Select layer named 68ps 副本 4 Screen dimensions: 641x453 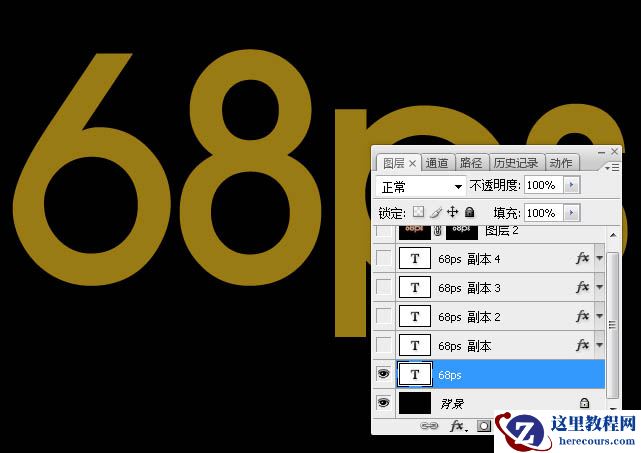pyautogui.click(x=469, y=259)
